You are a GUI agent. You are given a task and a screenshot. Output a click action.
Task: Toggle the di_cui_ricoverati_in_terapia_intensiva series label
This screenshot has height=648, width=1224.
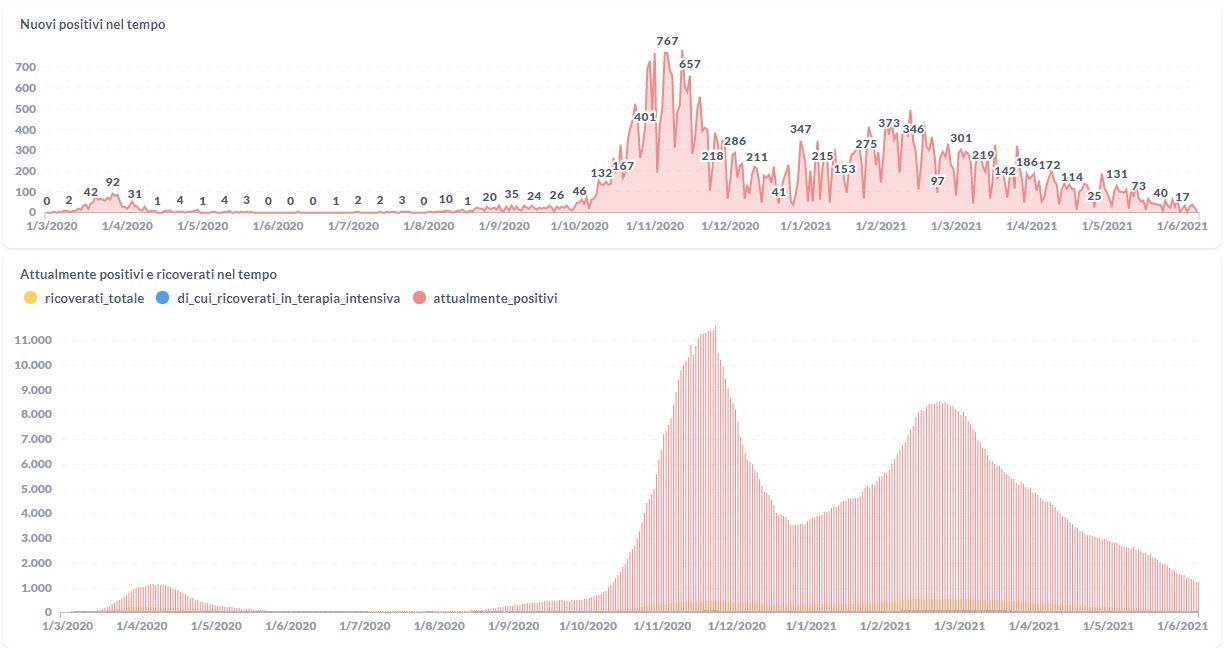[288, 298]
